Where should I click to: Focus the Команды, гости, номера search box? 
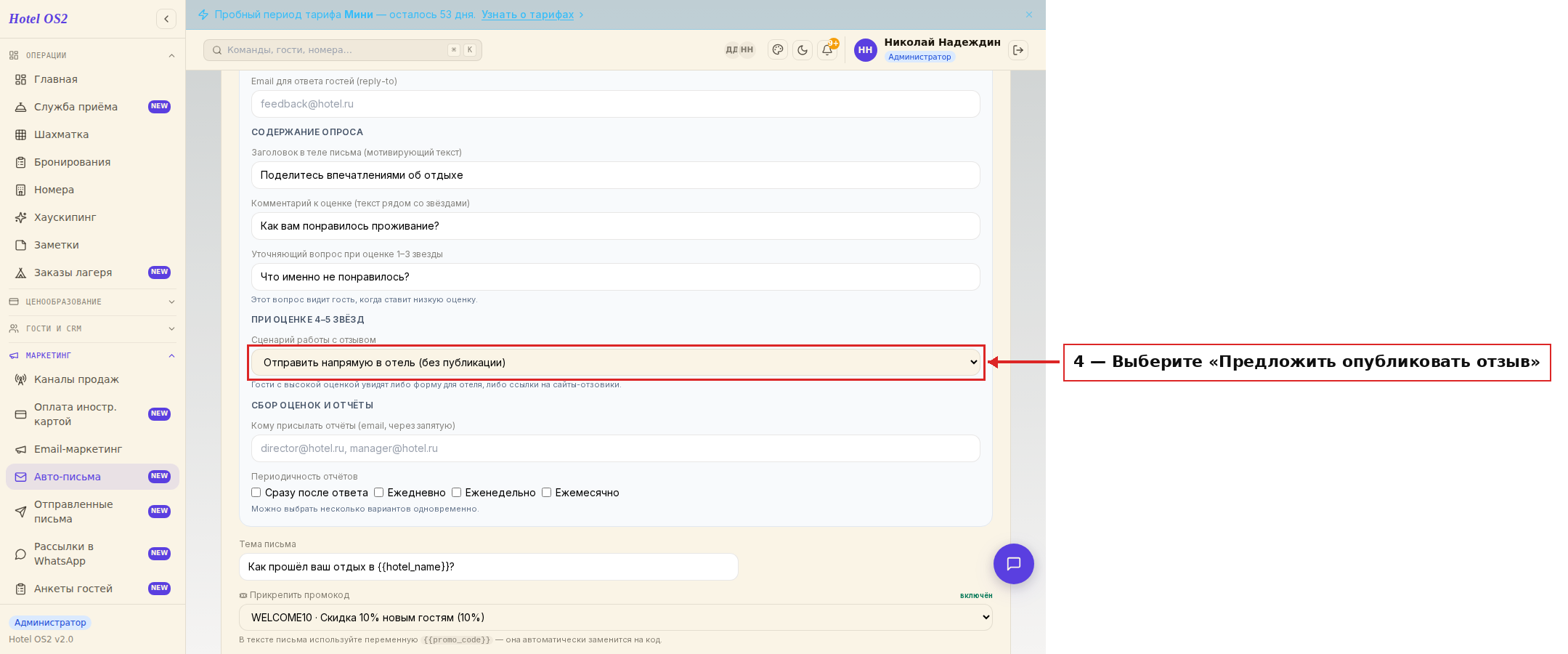(x=343, y=50)
